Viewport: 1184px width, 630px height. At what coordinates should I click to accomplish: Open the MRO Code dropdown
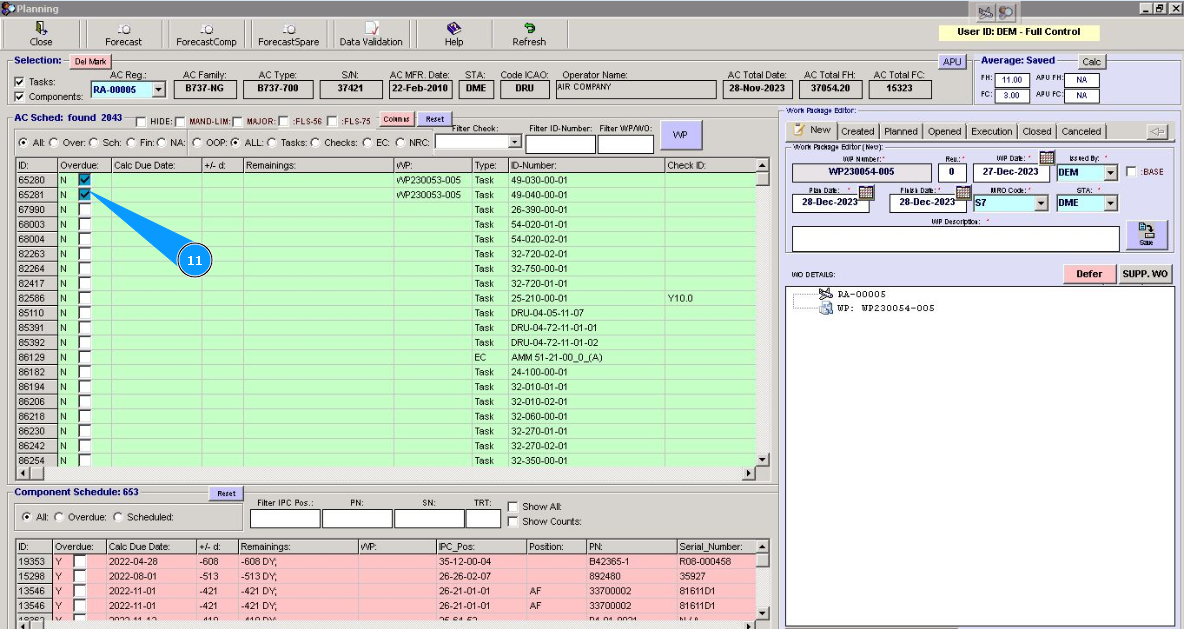1041,203
